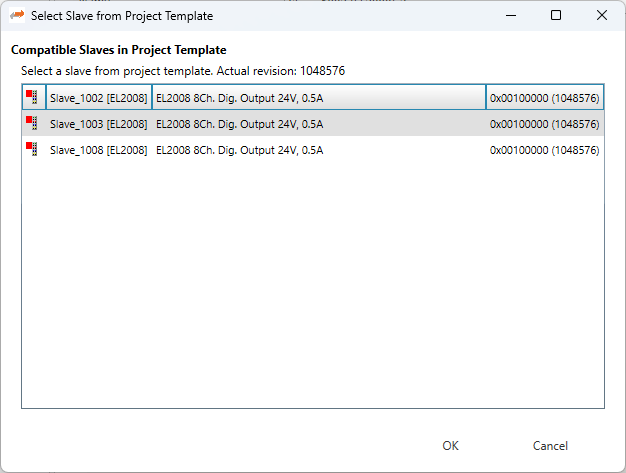Viewport: 626px width, 473px height.
Task: Select the Slave_1008 [EL2008] name cell
Action: click(x=98, y=150)
